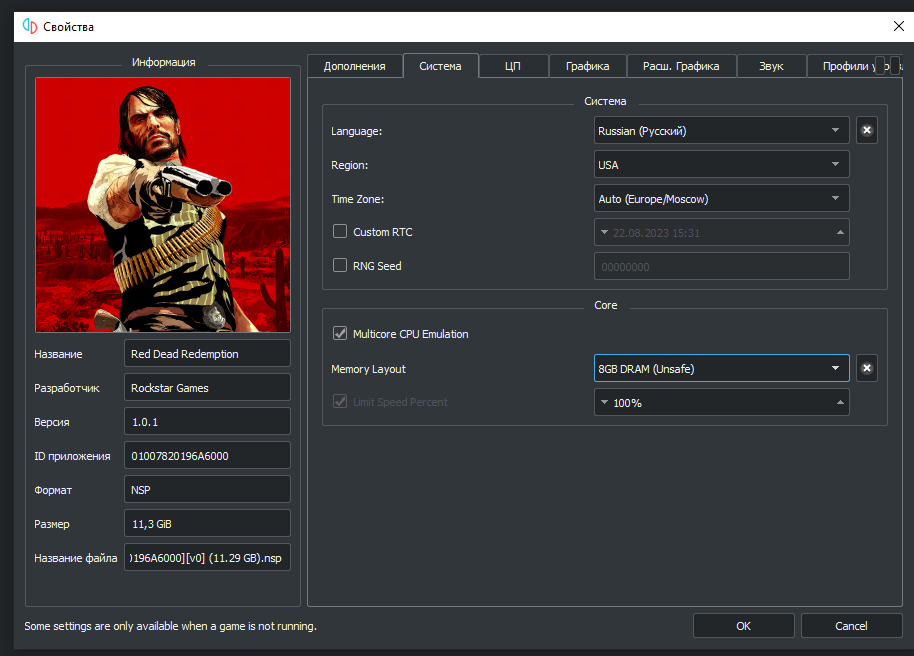Click the yuzu logo in the title bar
This screenshot has height=656, width=914.
click(30, 26)
